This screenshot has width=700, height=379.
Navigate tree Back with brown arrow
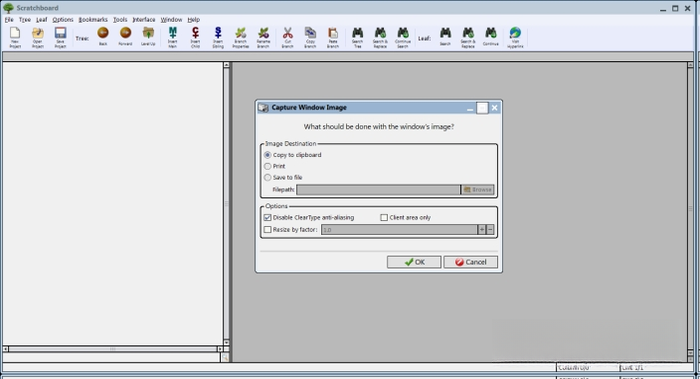coord(103,36)
